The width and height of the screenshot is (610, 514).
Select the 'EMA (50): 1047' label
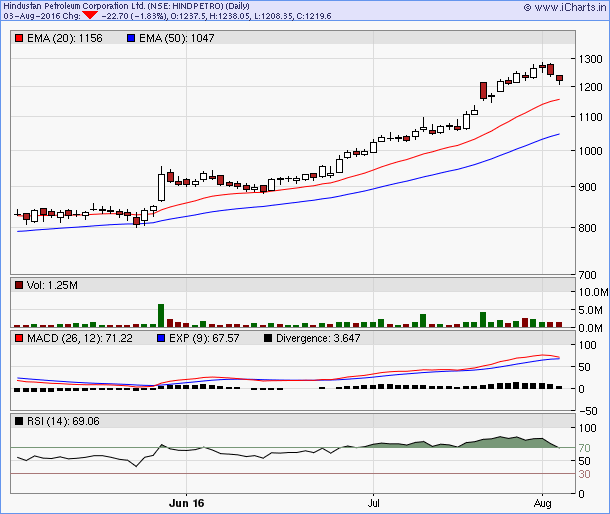click(x=177, y=38)
